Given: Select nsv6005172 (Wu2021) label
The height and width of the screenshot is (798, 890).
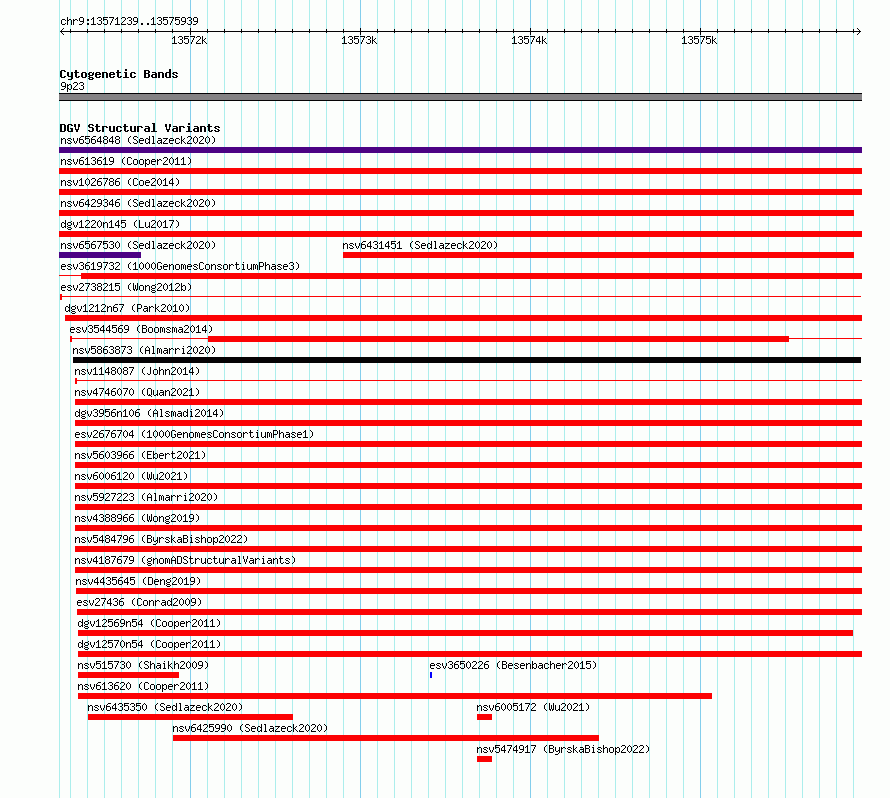Looking at the screenshot, I should click(x=533, y=707).
